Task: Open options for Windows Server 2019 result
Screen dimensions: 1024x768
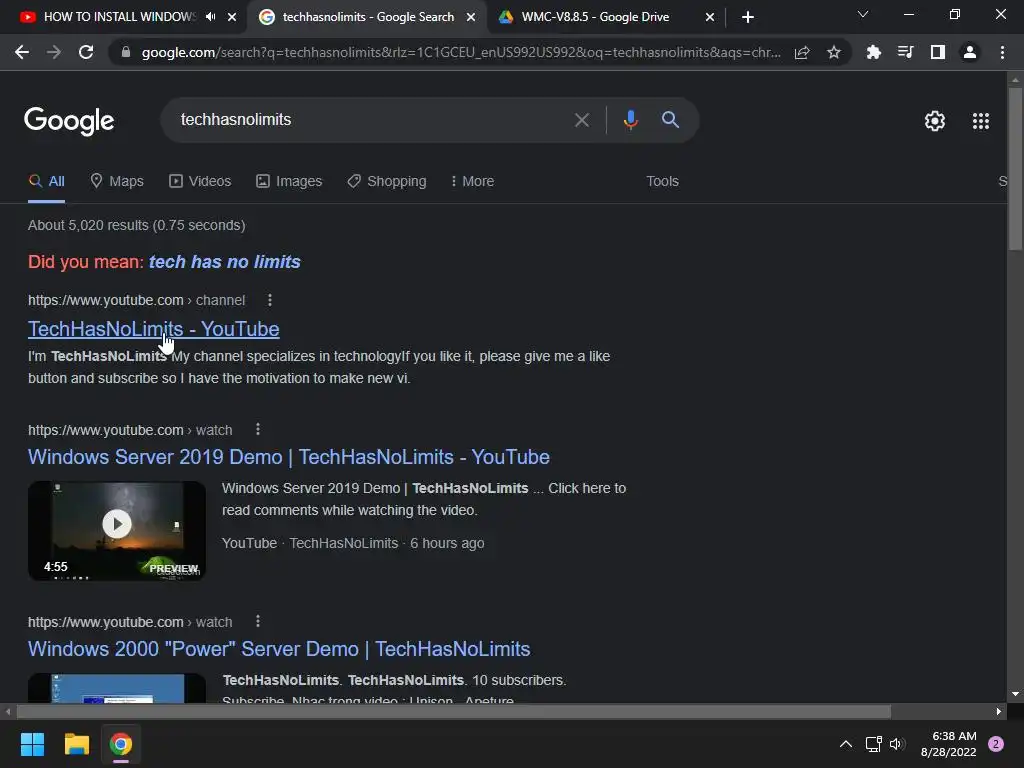Action: point(258,429)
